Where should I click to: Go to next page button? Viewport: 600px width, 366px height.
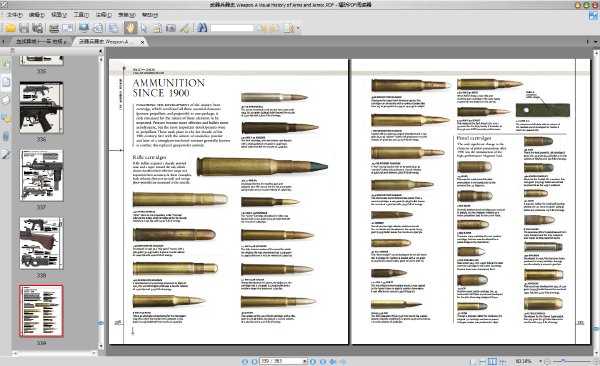pos(313,361)
